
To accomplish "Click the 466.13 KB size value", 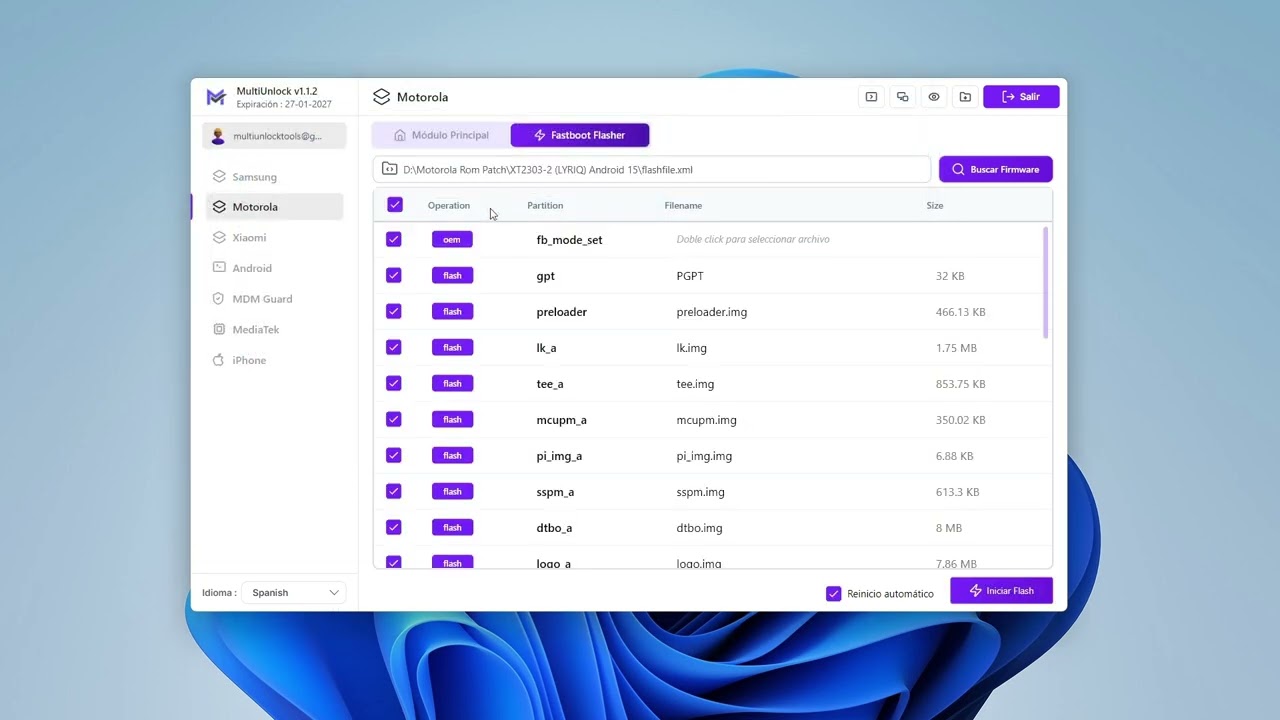I will click(961, 312).
